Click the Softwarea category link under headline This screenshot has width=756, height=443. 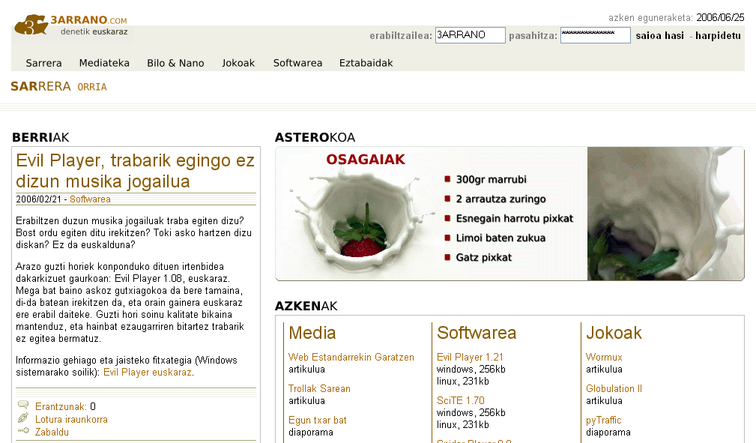[90, 199]
